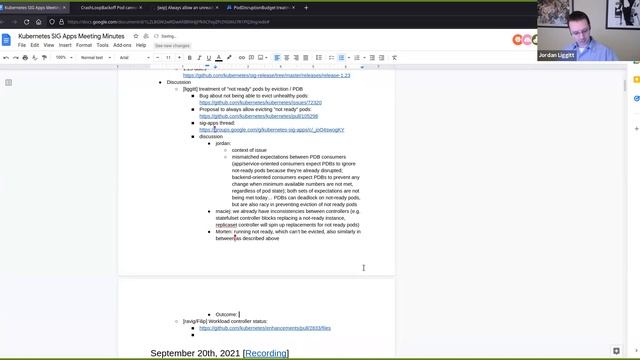Image resolution: width=640 pixels, height=360 pixels.
Task: Click the Print icon
Action: coord(25,58)
